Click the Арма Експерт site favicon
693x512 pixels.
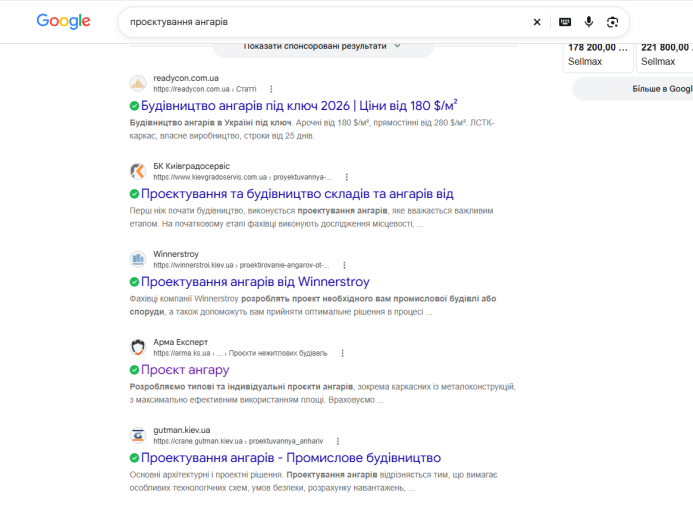click(x=138, y=347)
